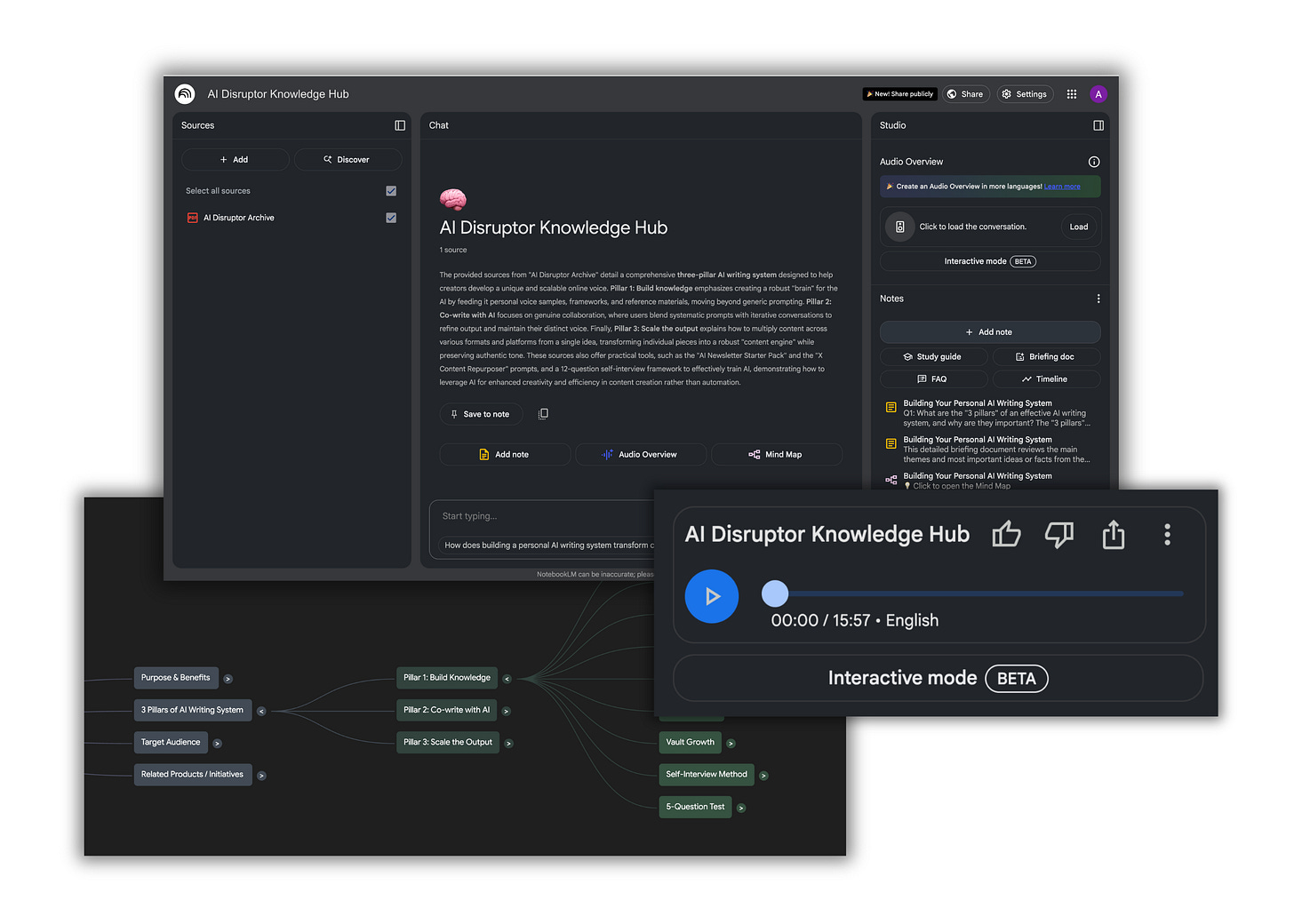Screen dimensions: 1294x924
Task: Open the Mind Map note icon in Notes
Action: pyautogui.click(x=891, y=480)
